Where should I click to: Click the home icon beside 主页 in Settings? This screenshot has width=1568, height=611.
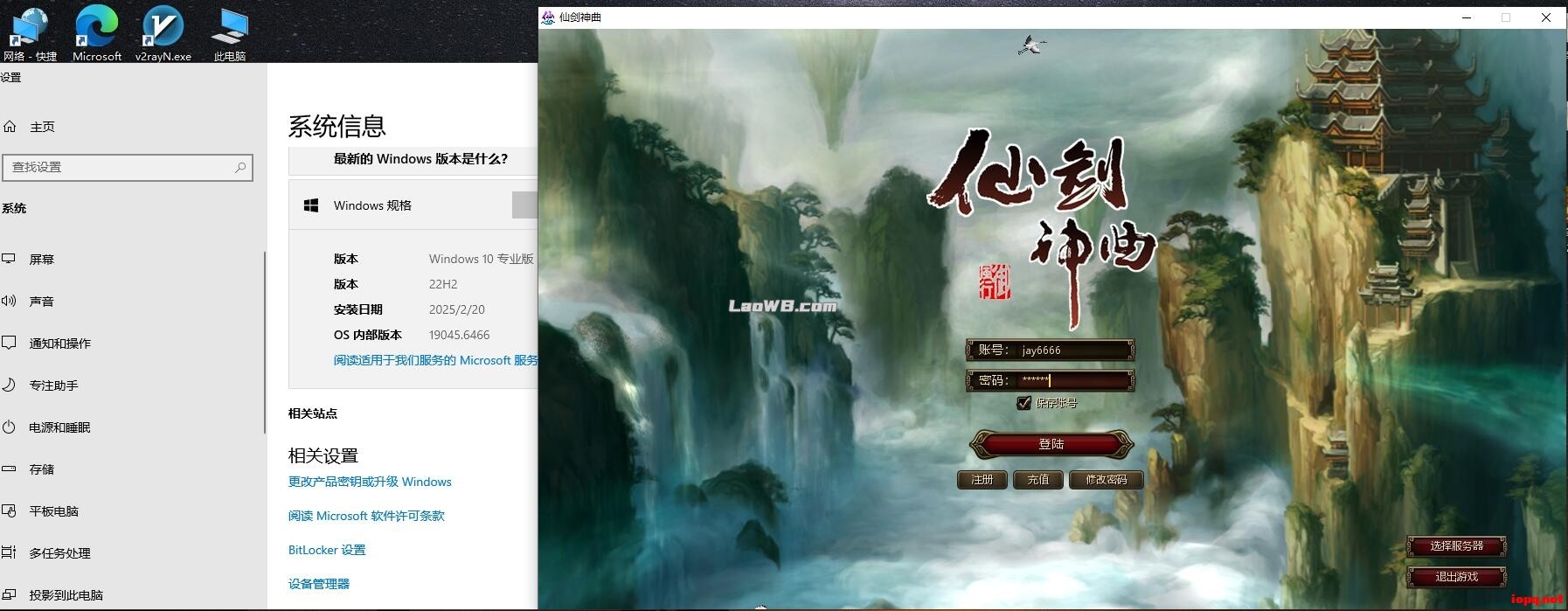point(10,127)
